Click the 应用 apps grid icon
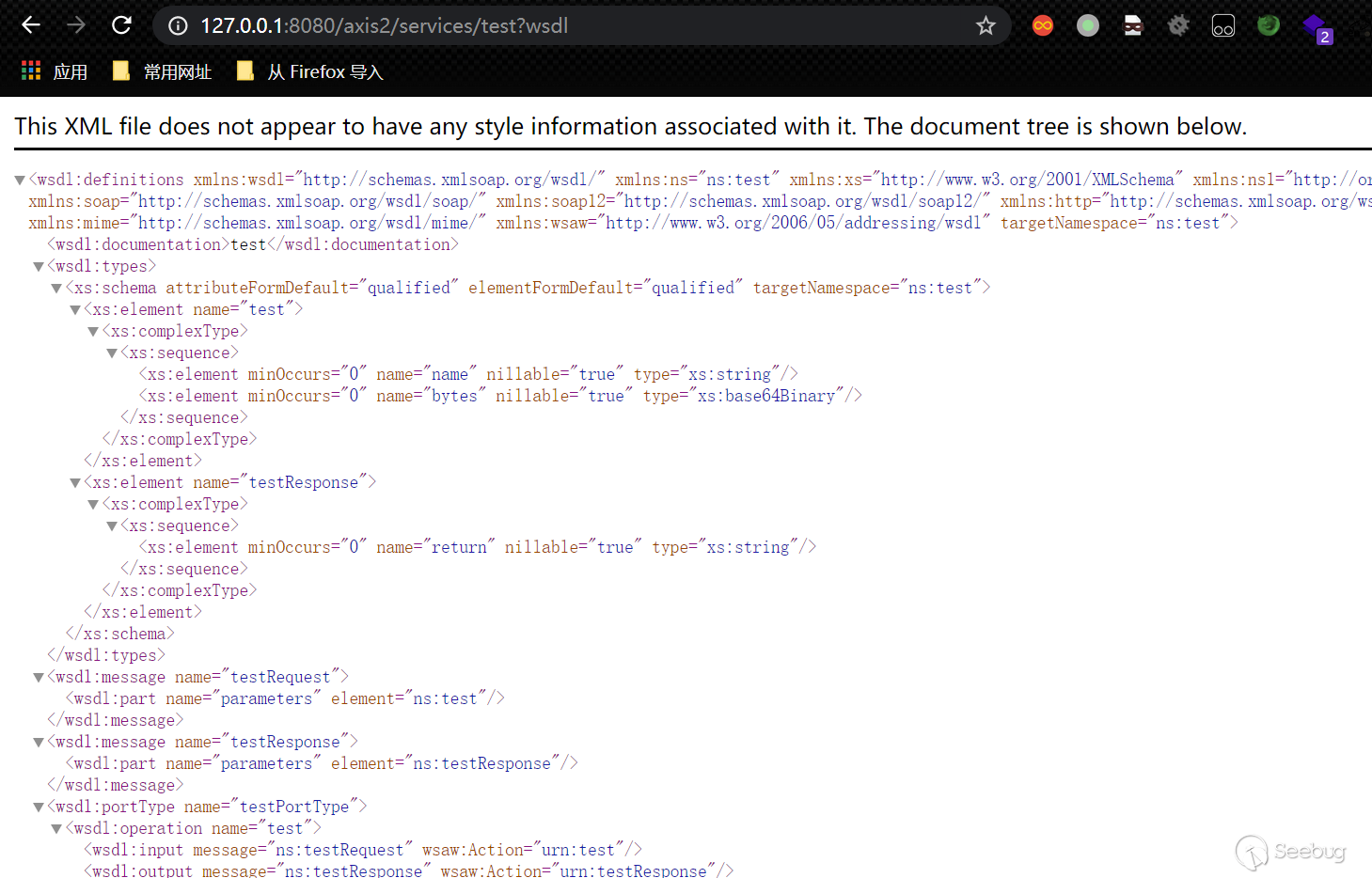 click(30, 71)
